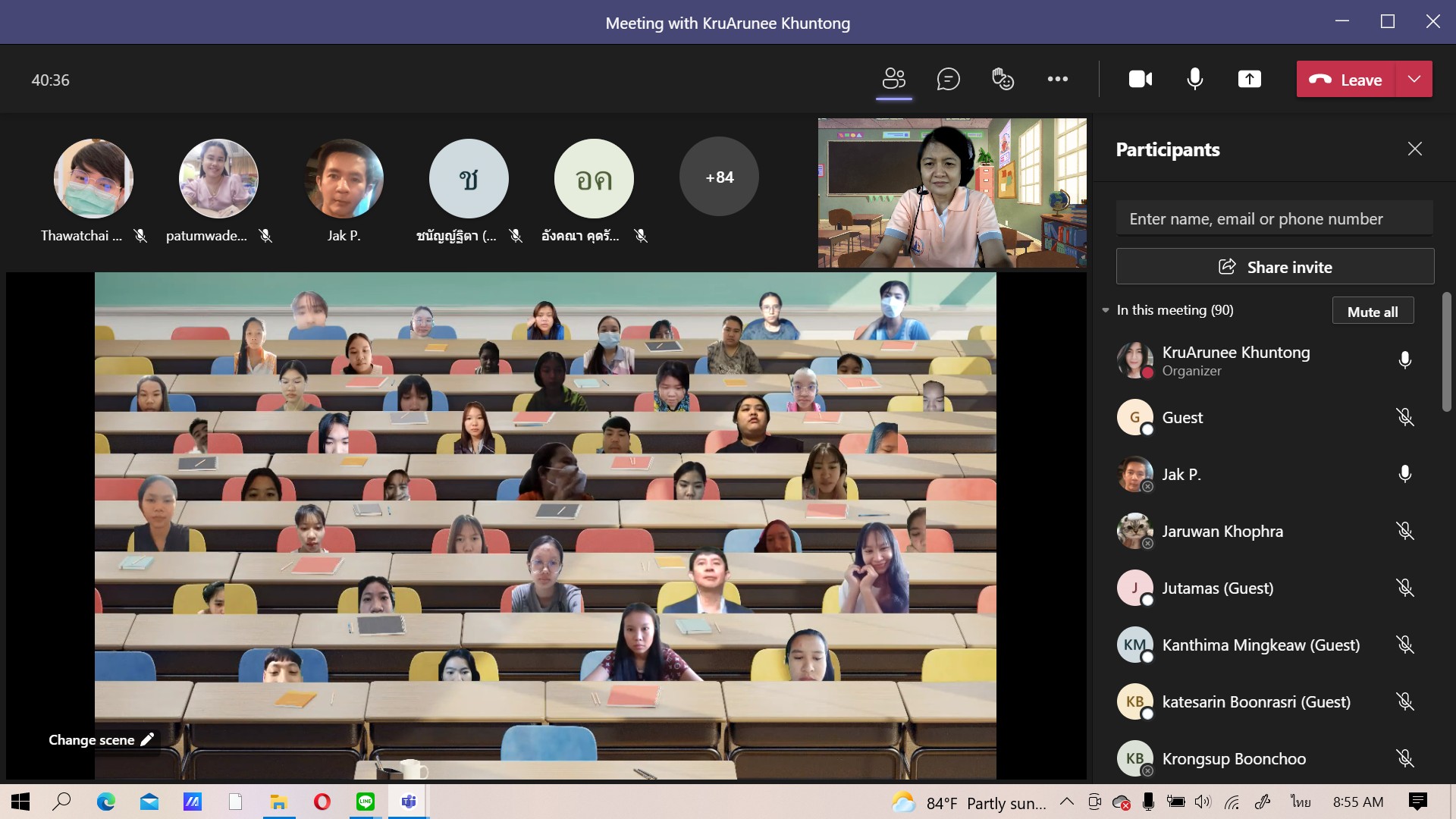Open the More actions ellipsis menu
1456x819 pixels.
(1057, 79)
